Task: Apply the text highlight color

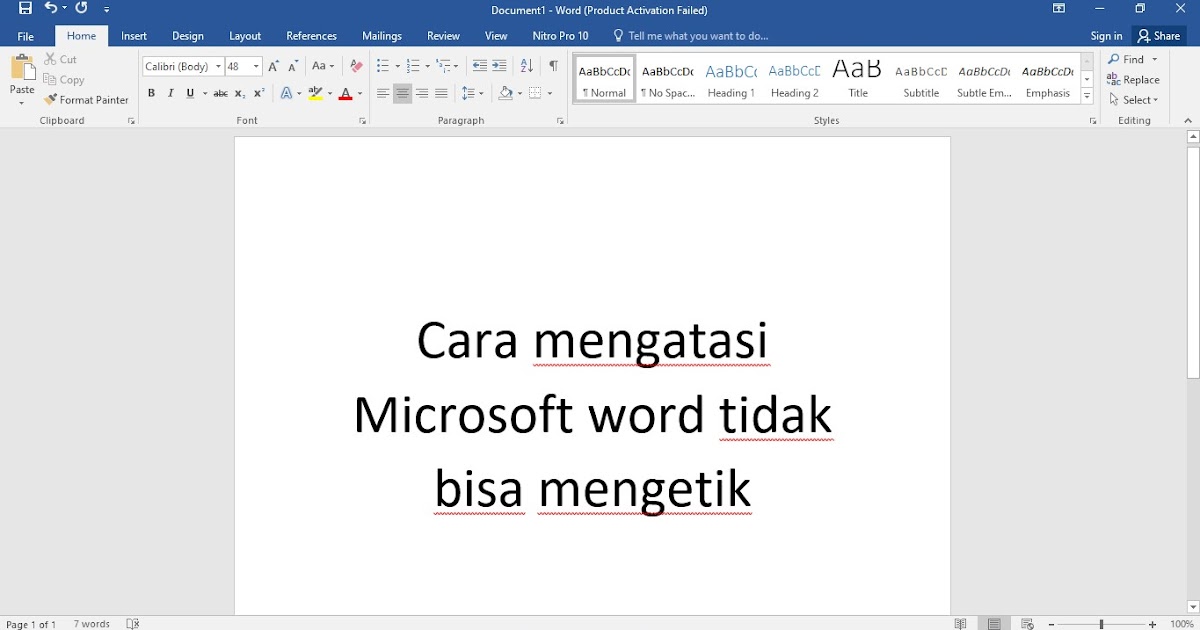Action: [x=316, y=93]
